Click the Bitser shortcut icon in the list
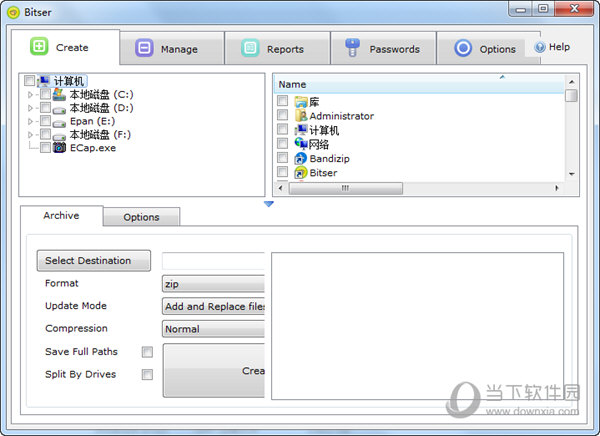 pos(301,172)
